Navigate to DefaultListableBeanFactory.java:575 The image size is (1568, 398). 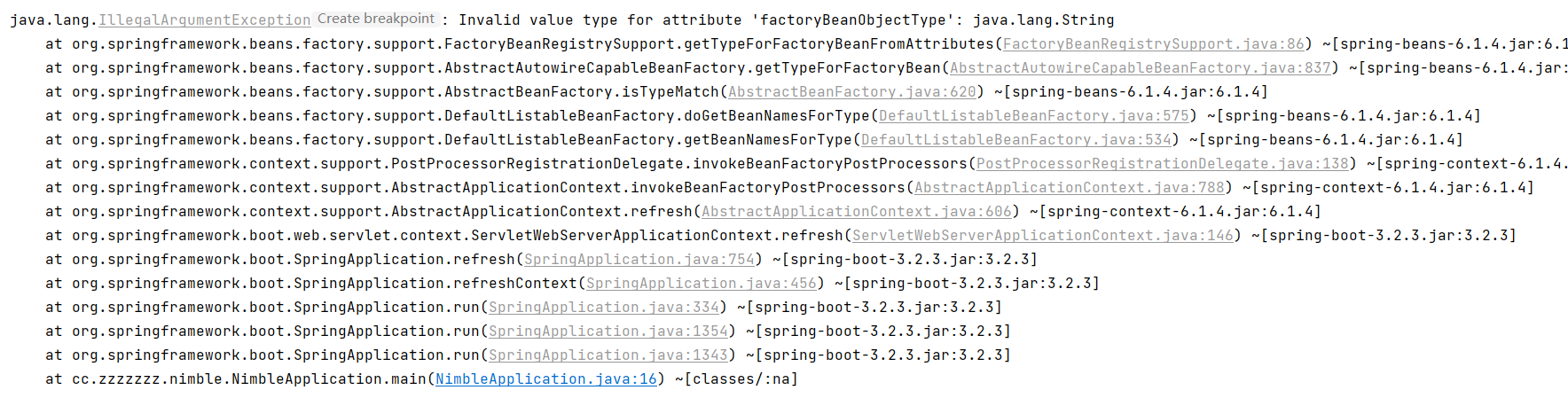[x=1033, y=115]
